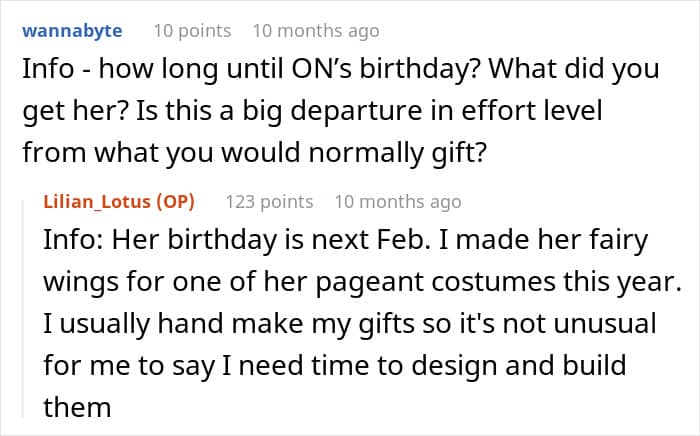Click the final word "them" in the reply

click(77, 406)
